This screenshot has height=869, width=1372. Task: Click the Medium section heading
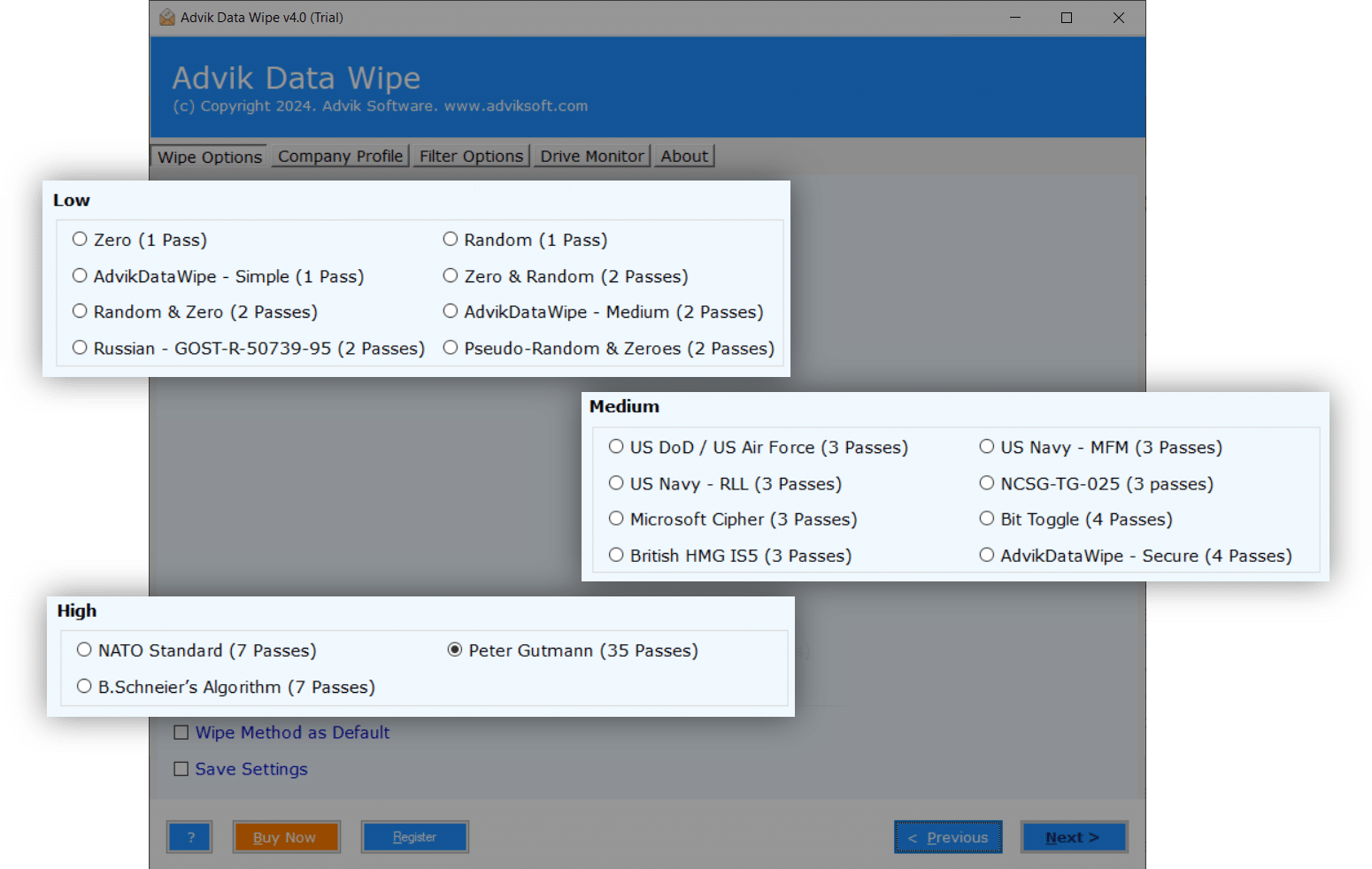[x=624, y=406]
